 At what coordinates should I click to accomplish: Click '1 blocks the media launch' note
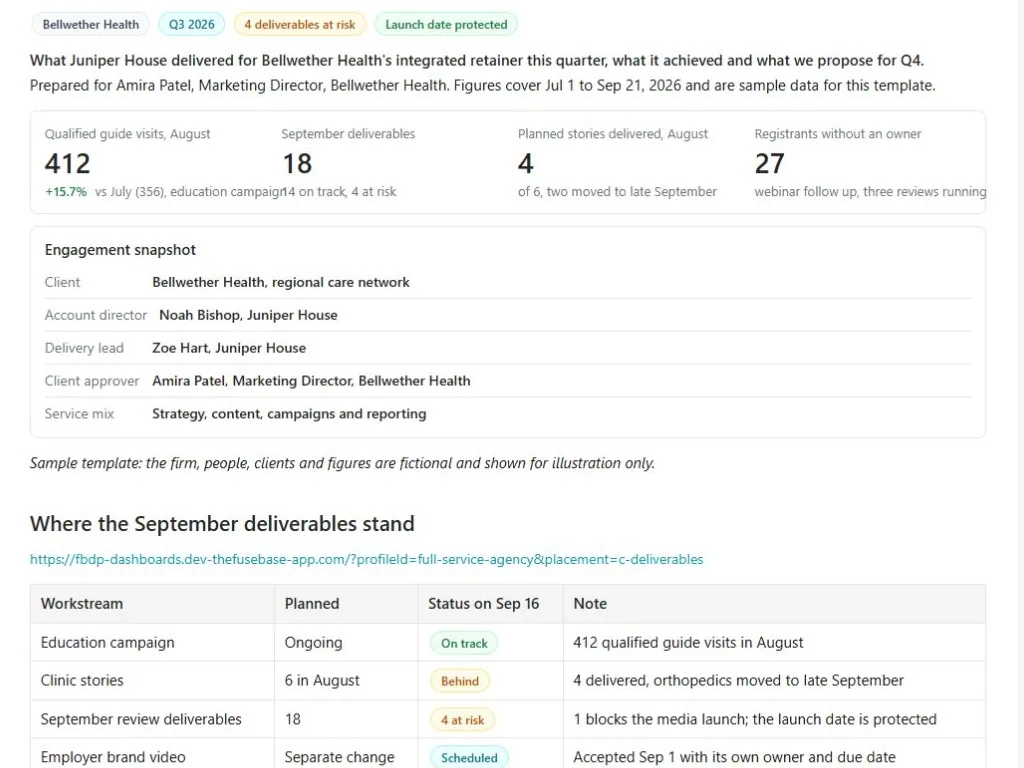click(x=755, y=719)
